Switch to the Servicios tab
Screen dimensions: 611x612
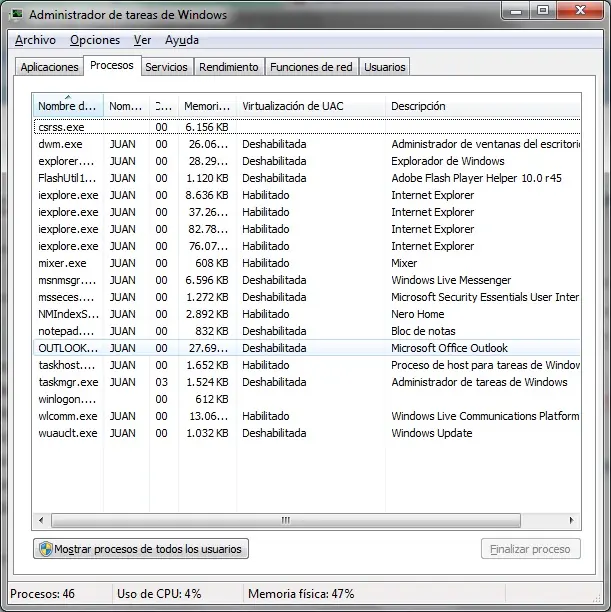coord(166,67)
